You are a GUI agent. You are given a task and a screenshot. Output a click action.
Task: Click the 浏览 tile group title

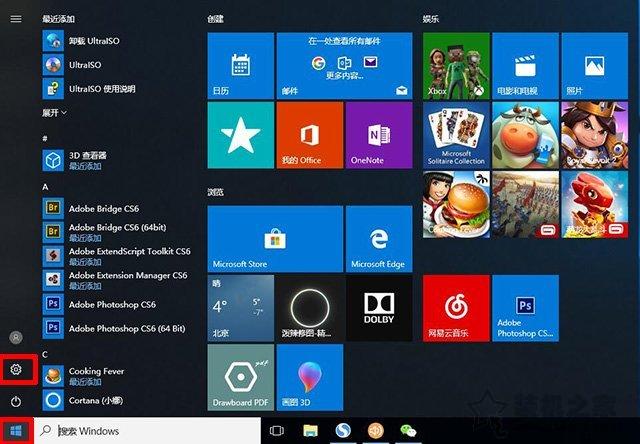click(216, 192)
